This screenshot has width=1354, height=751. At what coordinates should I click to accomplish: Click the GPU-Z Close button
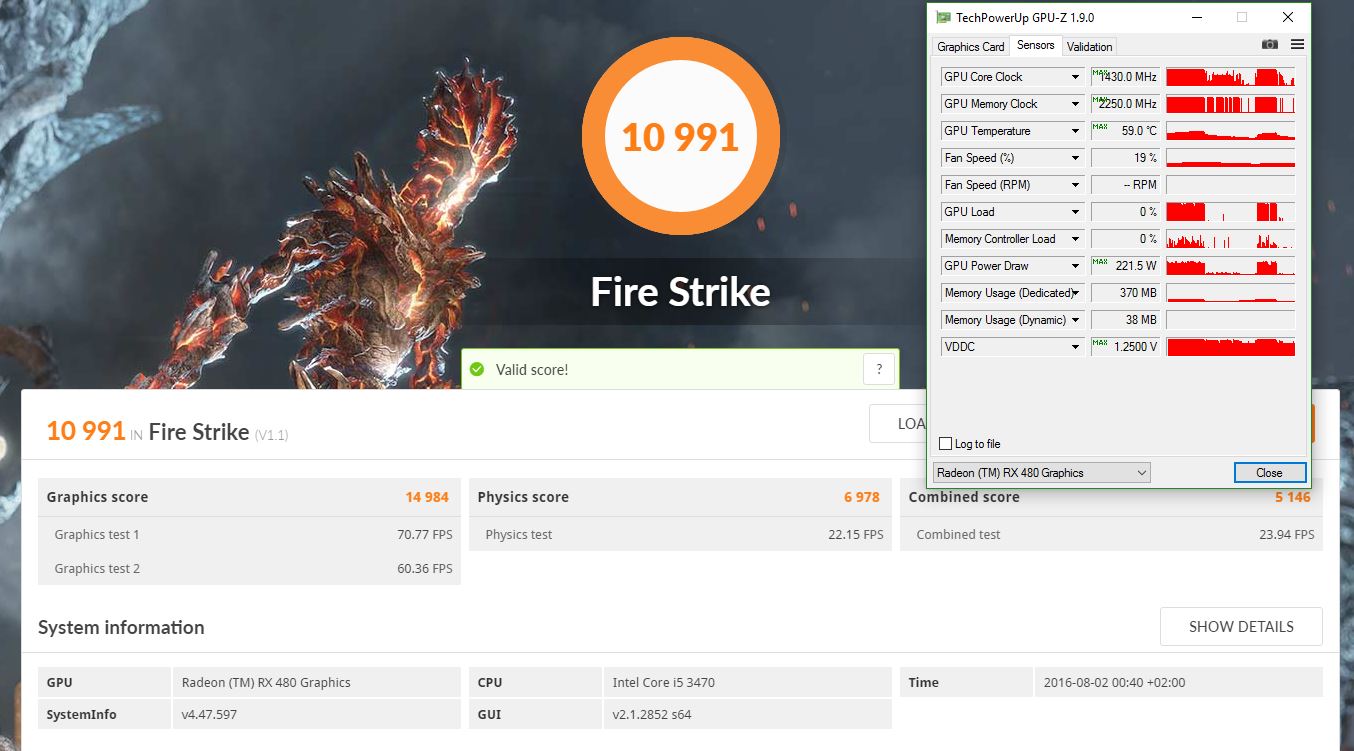(1269, 473)
